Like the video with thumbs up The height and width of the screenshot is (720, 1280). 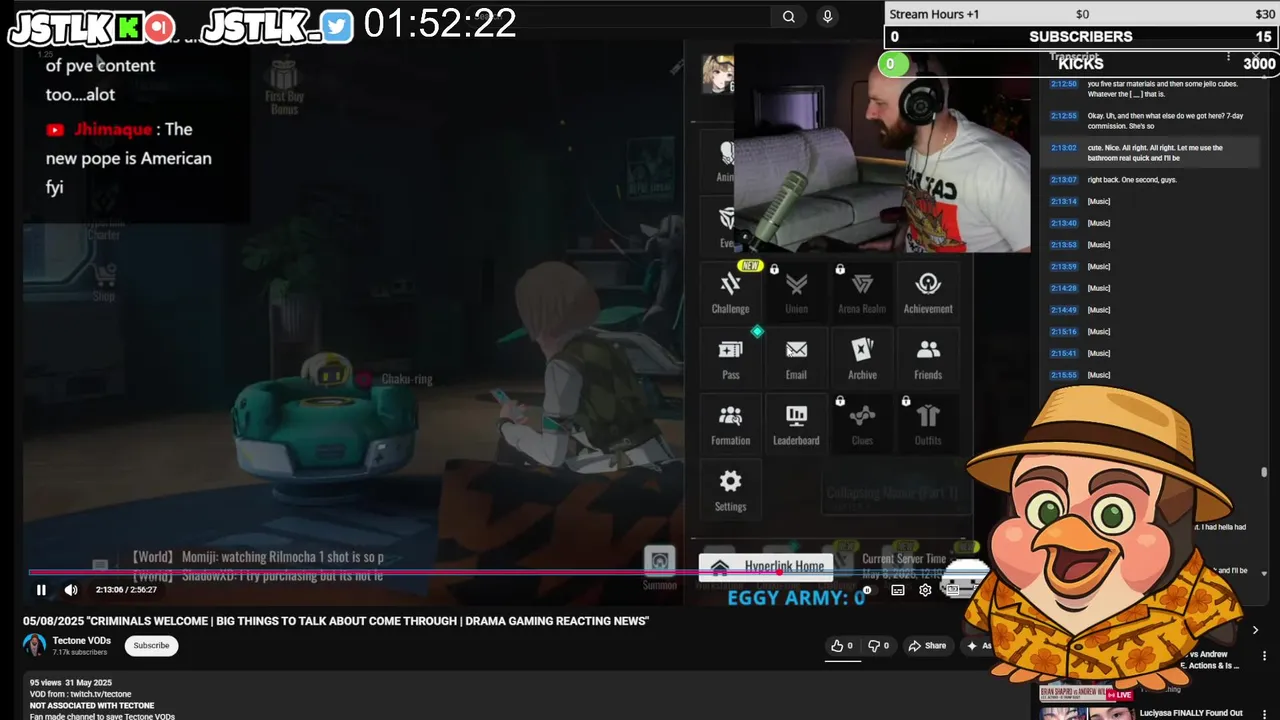841,646
